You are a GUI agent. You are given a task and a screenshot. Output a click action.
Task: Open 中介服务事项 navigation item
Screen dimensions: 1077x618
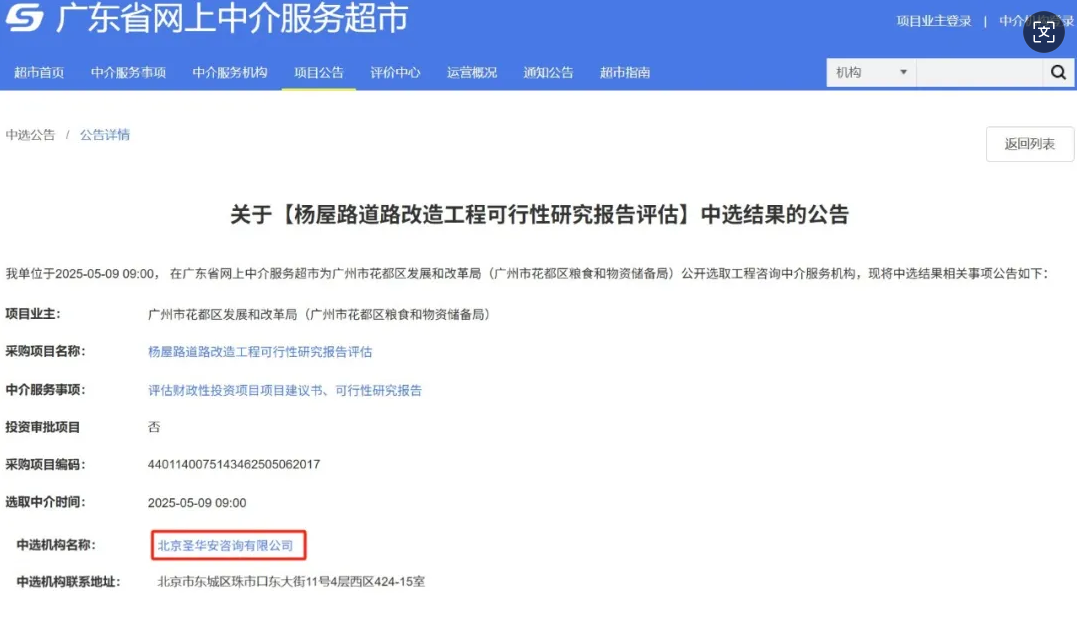point(128,73)
